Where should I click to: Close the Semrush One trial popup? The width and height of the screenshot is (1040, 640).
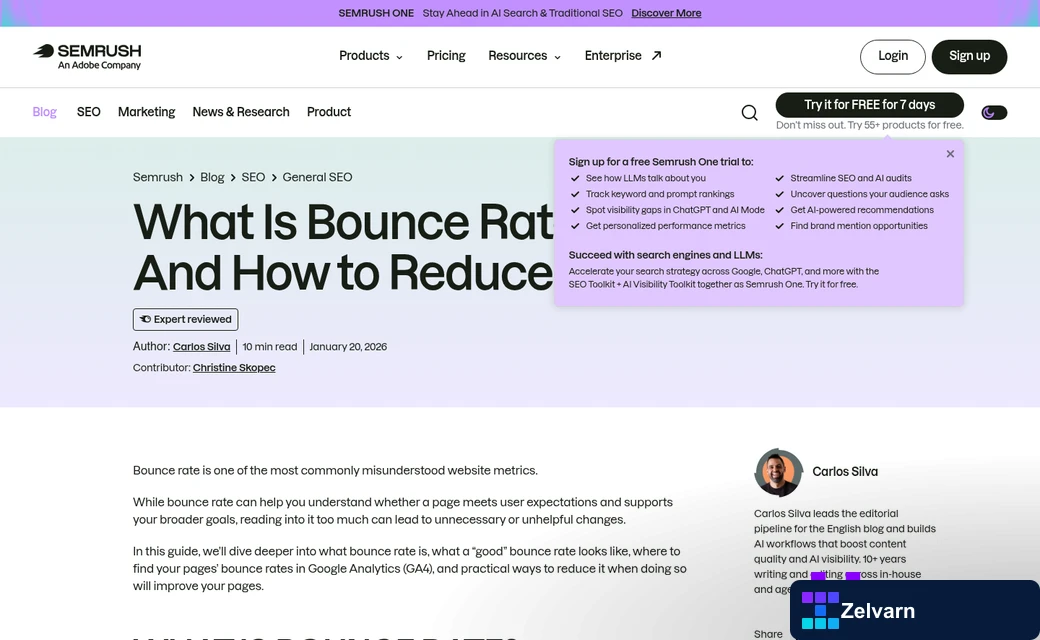coord(950,154)
